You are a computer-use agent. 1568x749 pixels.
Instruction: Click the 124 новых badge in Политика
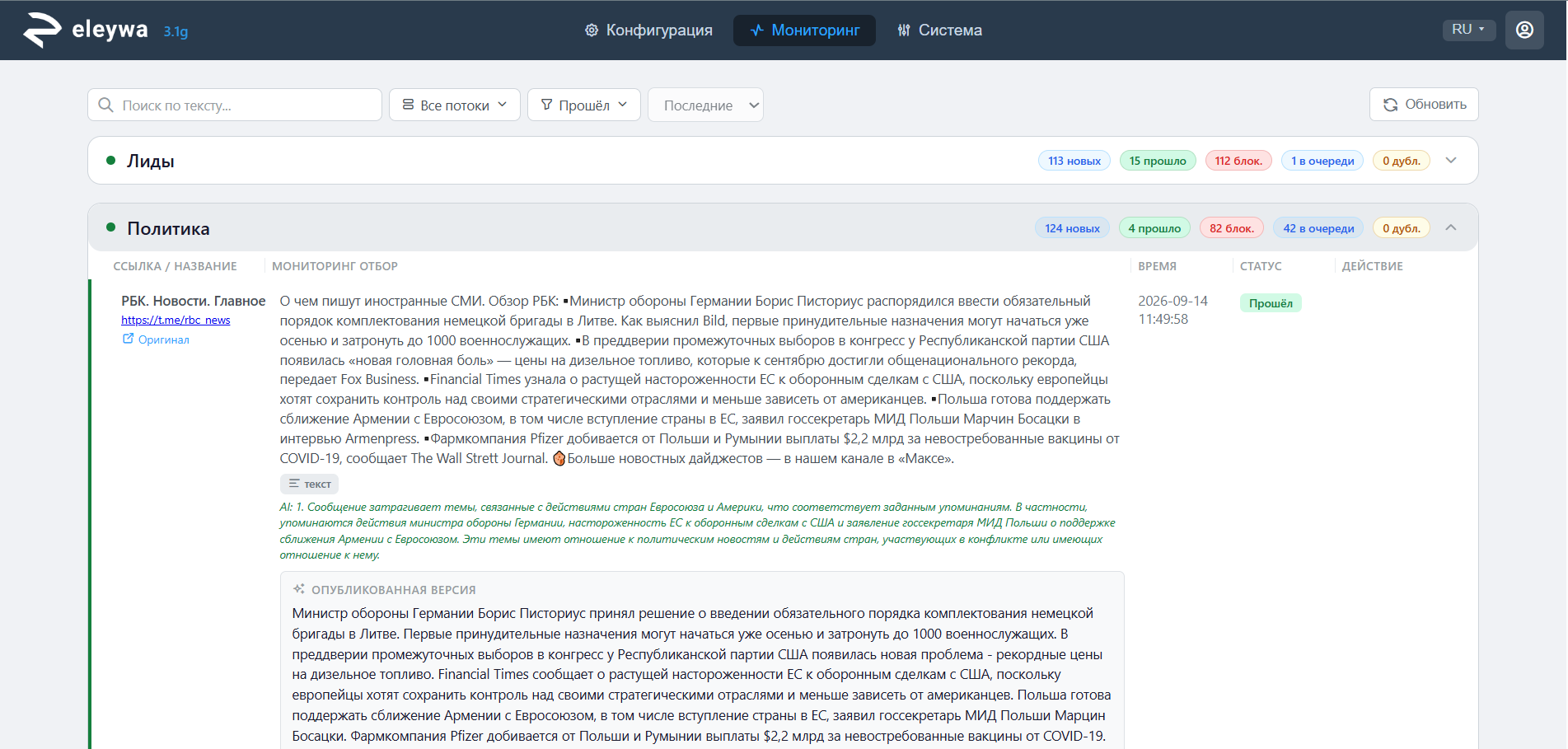coord(1073,228)
